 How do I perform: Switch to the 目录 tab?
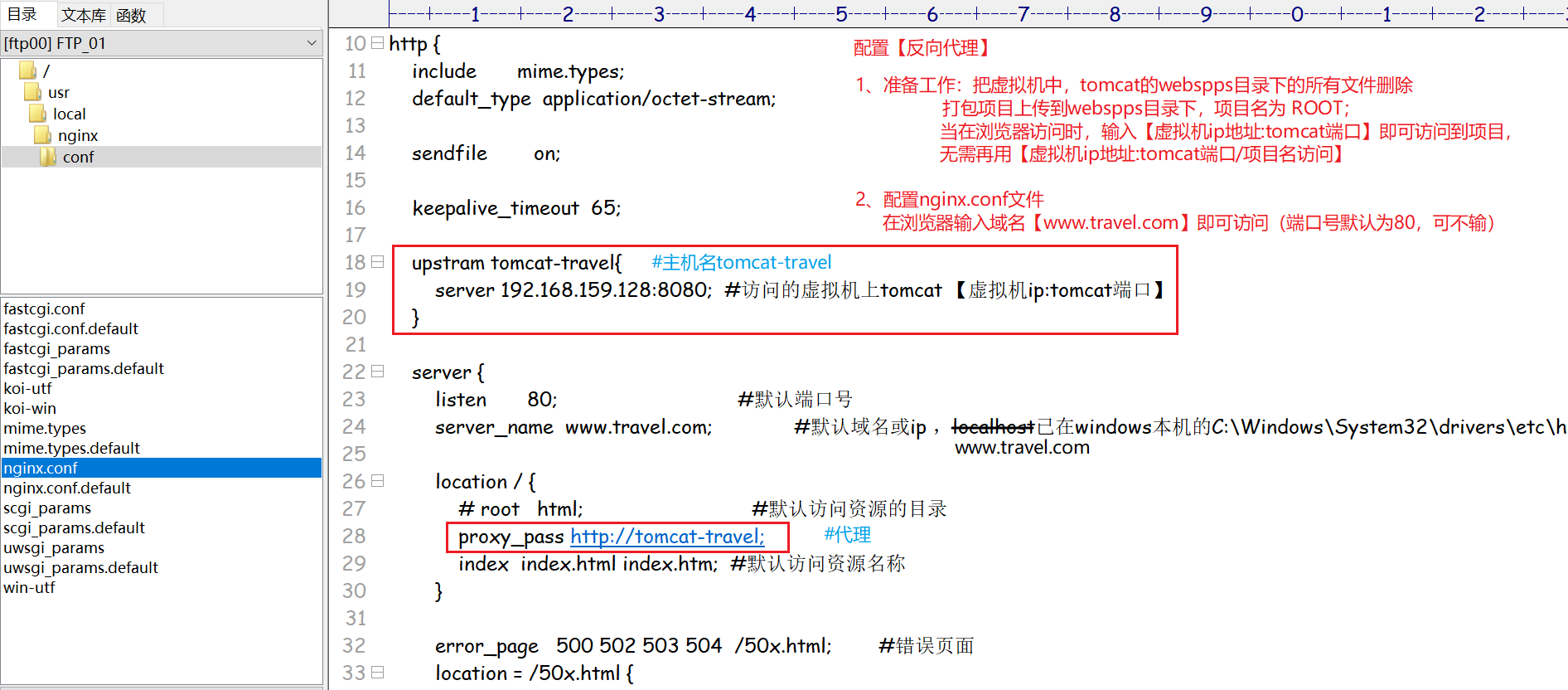23,14
